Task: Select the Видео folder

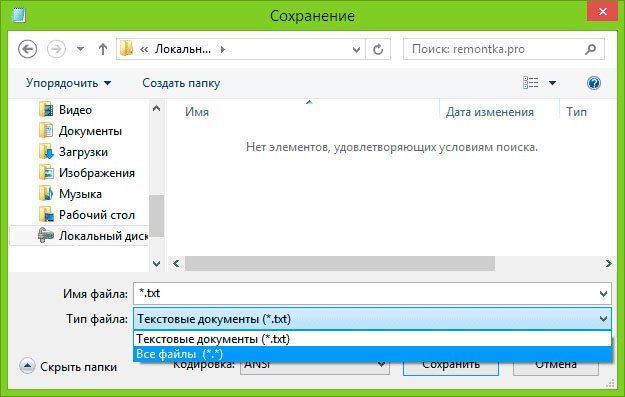Action: pyautogui.click(x=75, y=110)
